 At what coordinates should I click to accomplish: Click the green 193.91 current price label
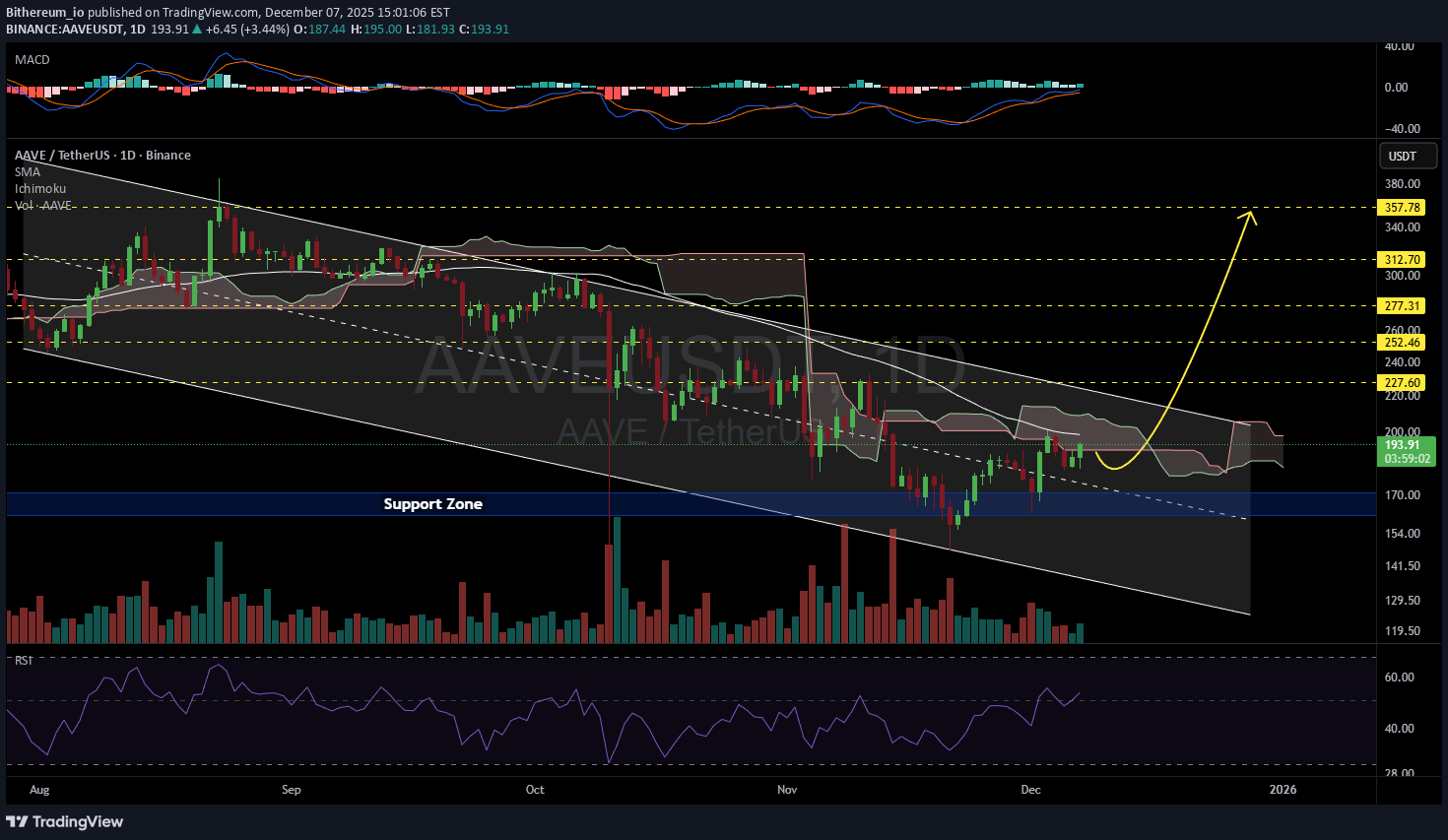1407,445
